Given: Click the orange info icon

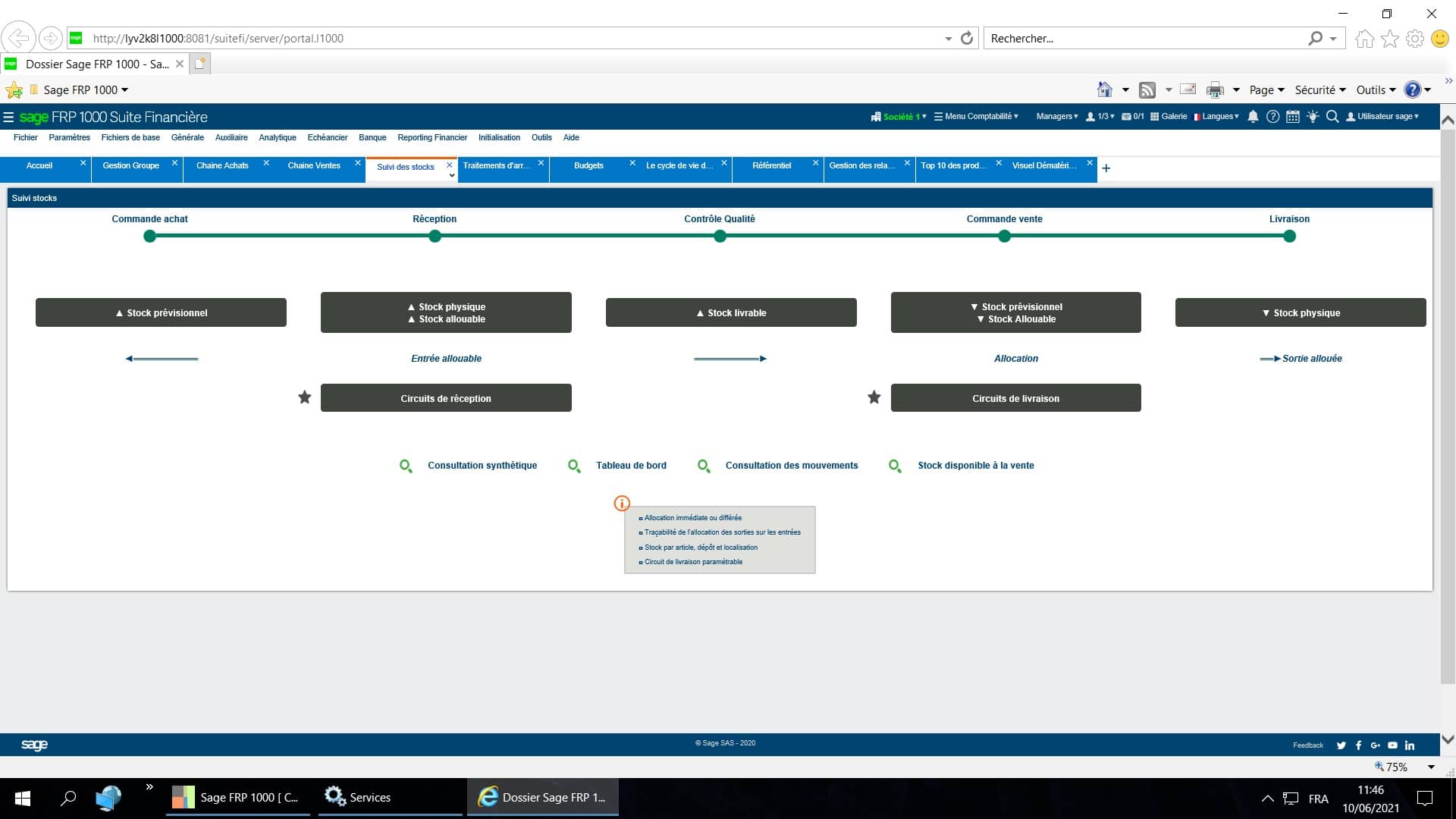Looking at the screenshot, I should (622, 503).
